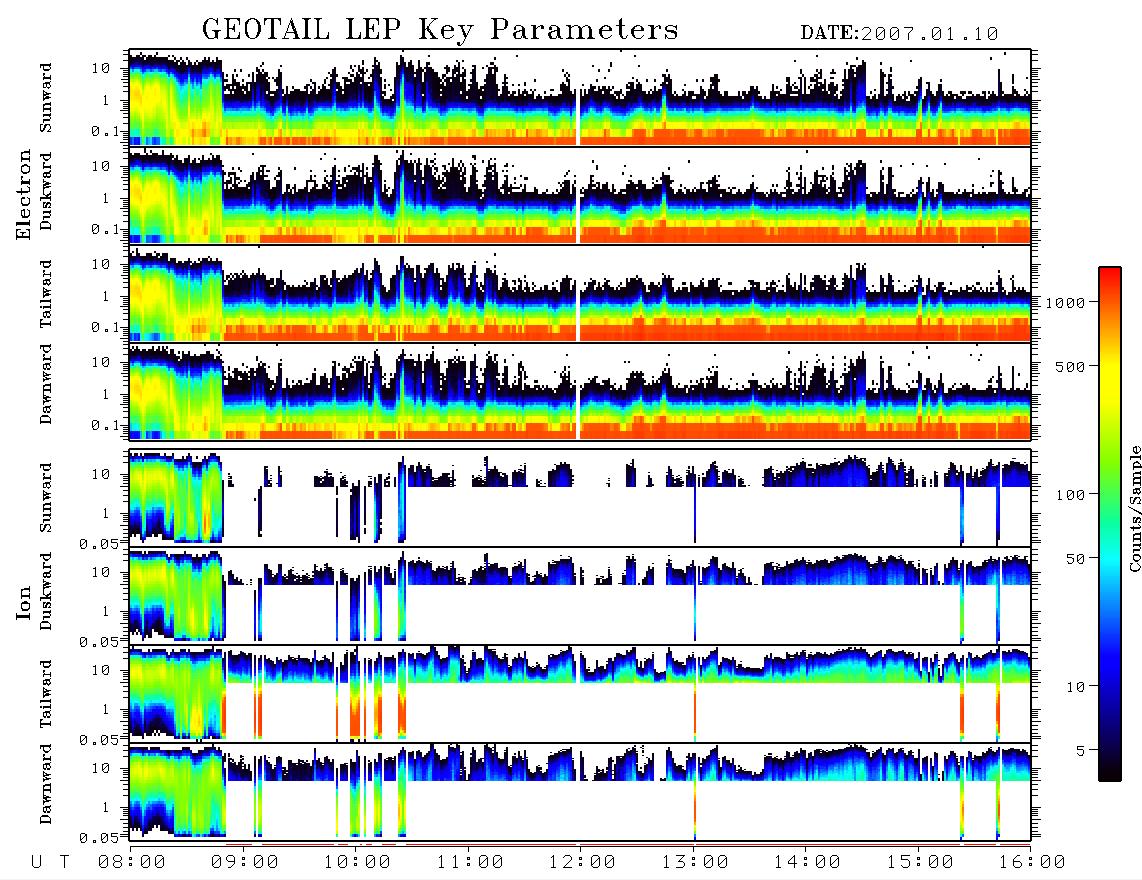Click the Electron Tailward spectrogram panel

pos(580,293)
